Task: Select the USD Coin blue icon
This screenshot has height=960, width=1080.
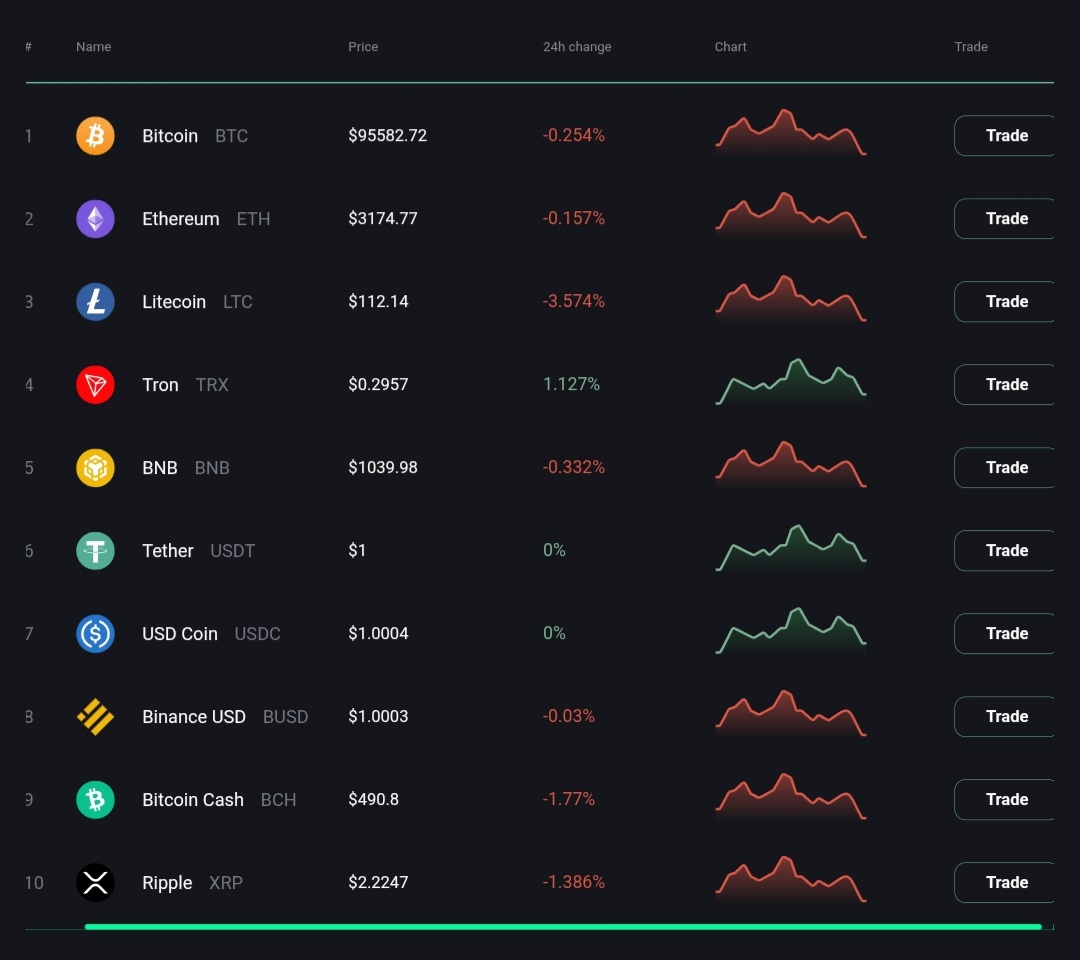Action: (x=95, y=634)
